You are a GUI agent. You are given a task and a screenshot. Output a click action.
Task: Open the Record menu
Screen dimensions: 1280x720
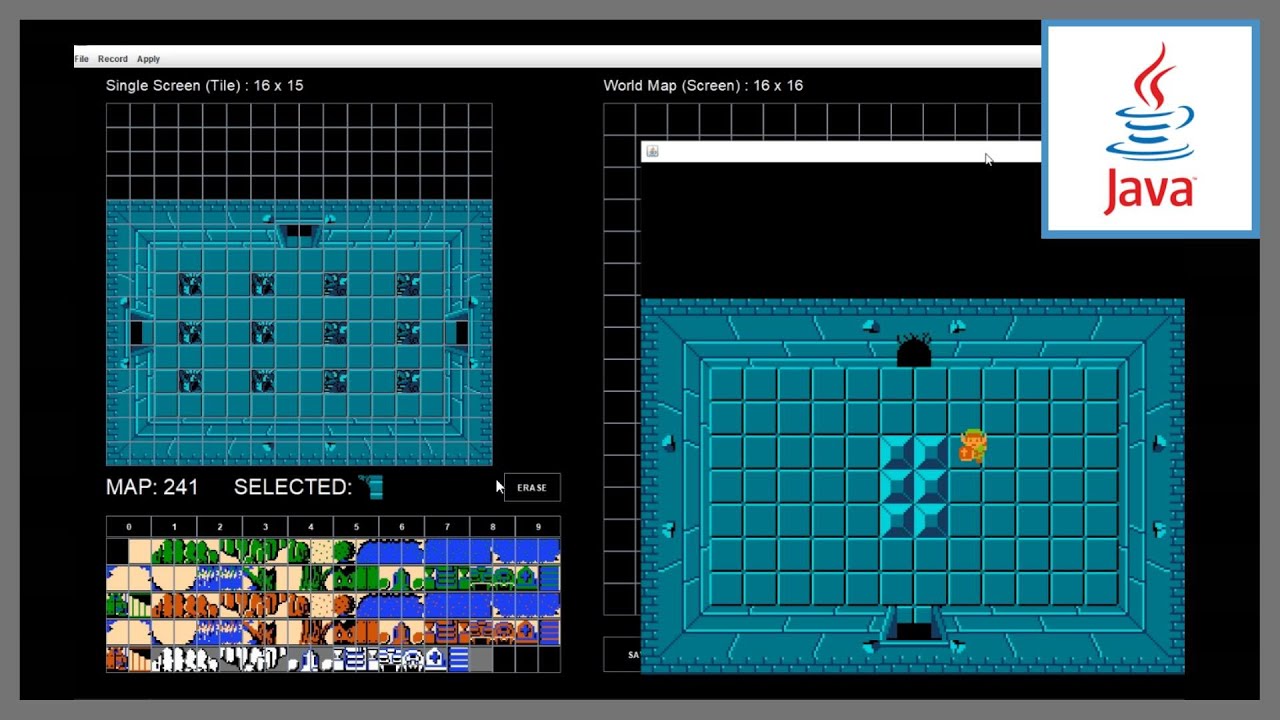(x=113, y=59)
